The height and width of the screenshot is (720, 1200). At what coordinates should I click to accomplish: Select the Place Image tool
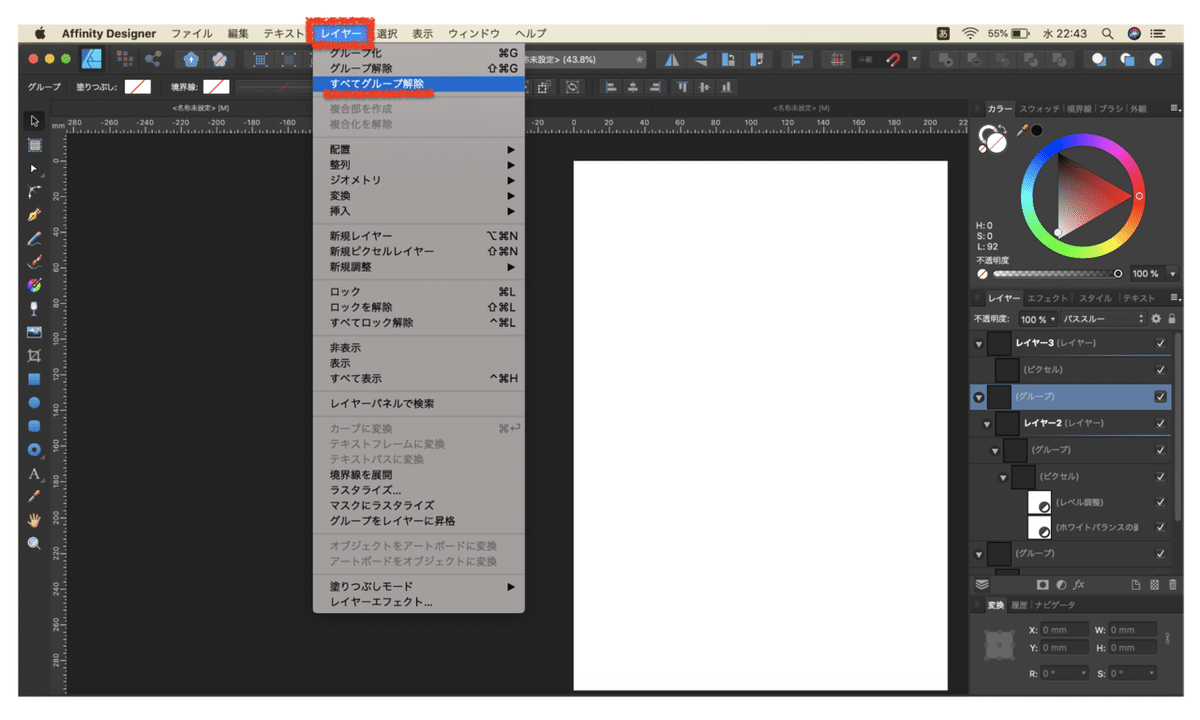tap(34, 332)
